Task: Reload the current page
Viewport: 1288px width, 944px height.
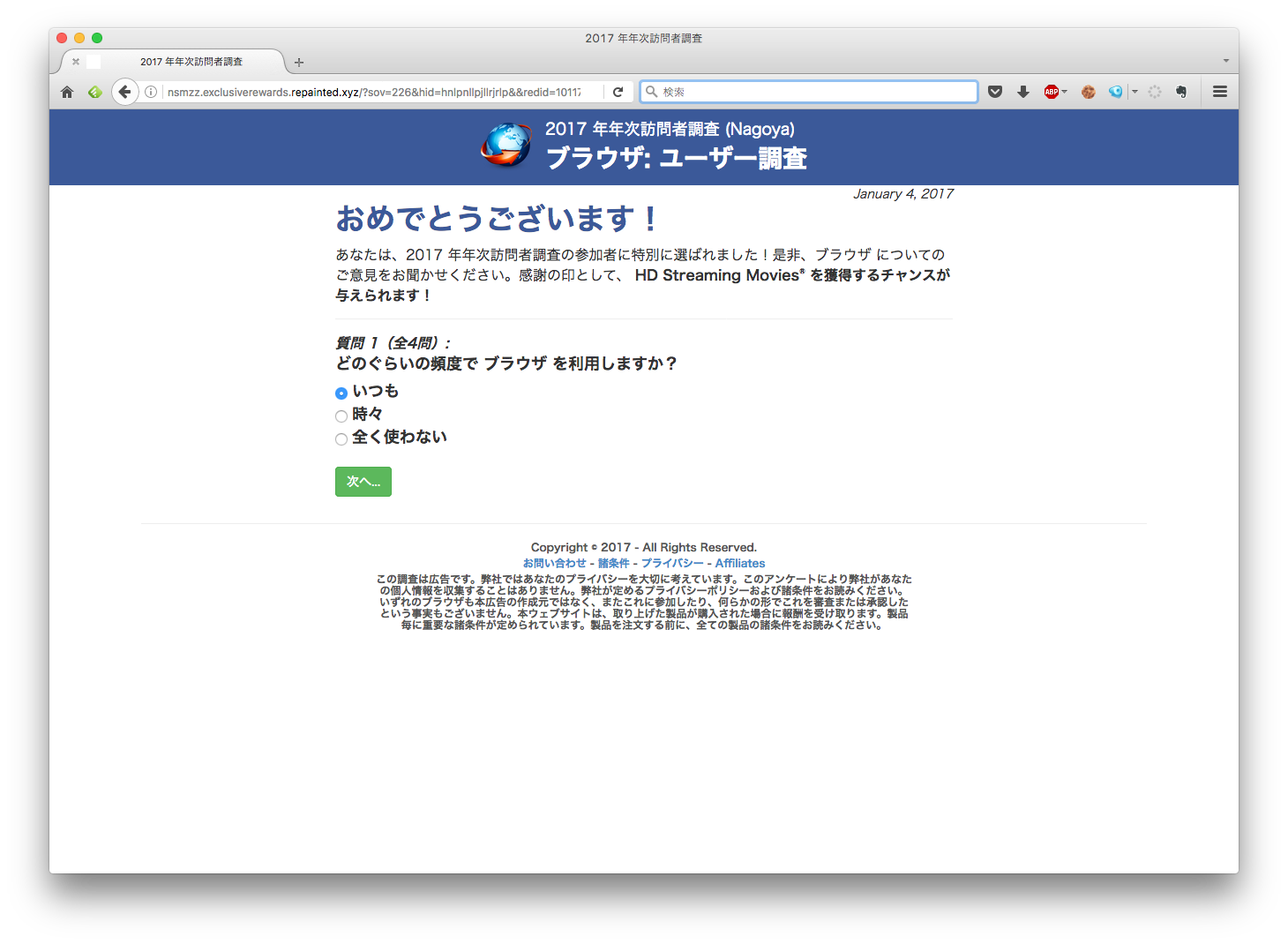Action: click(x=618, y=92)
